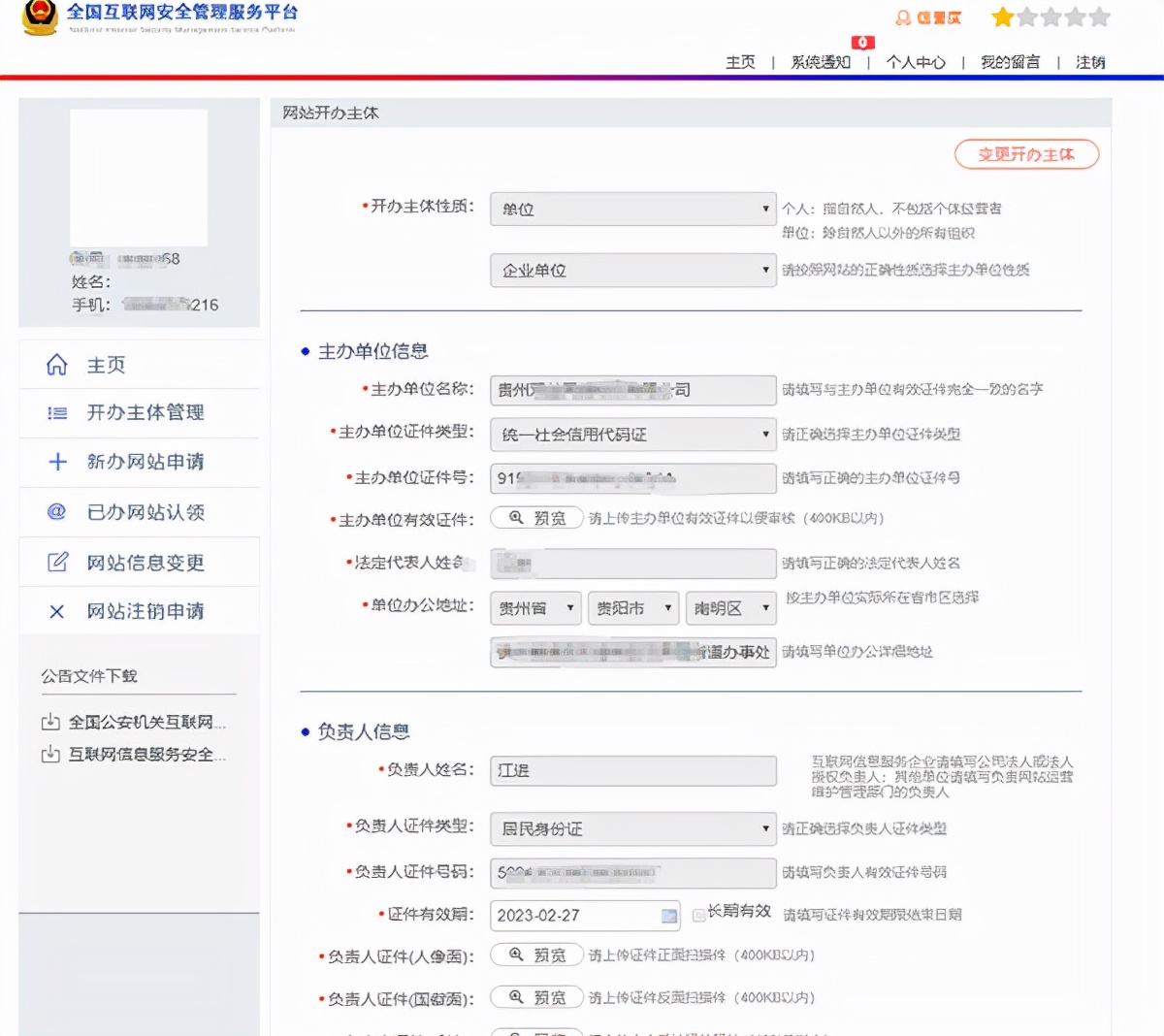Select the @ icon for 已办网站认领
Viewport: 1164px width, 1036px height.
[x=55, y=511]
